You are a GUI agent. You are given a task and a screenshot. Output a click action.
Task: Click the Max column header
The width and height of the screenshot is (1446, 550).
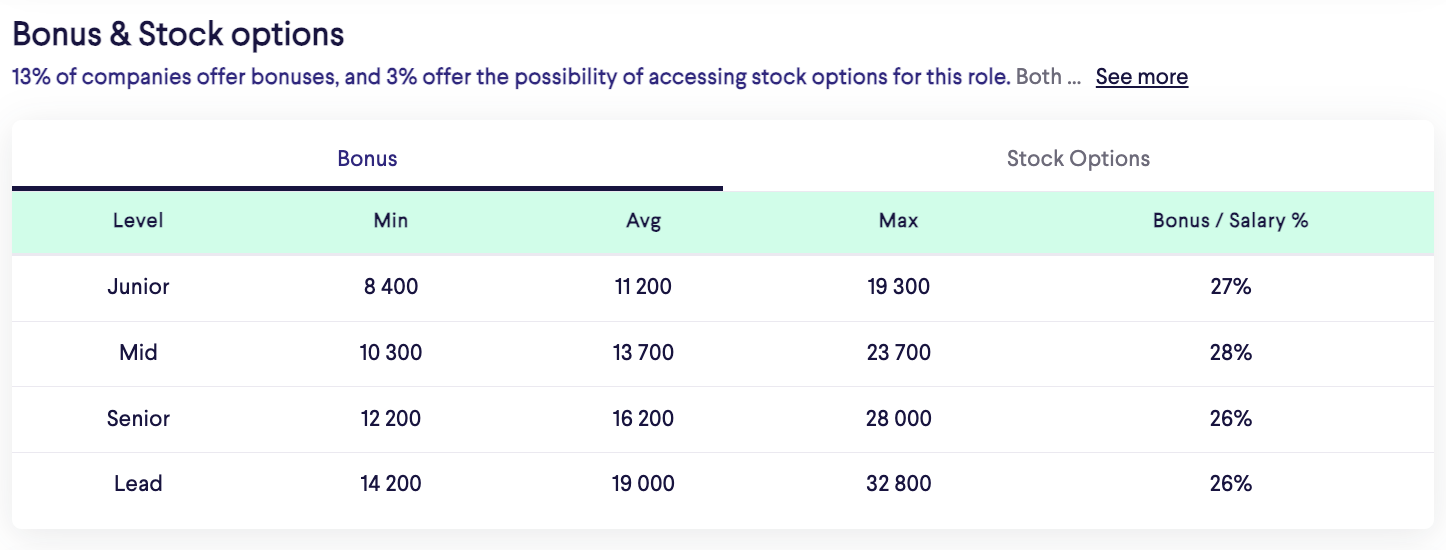899,221
